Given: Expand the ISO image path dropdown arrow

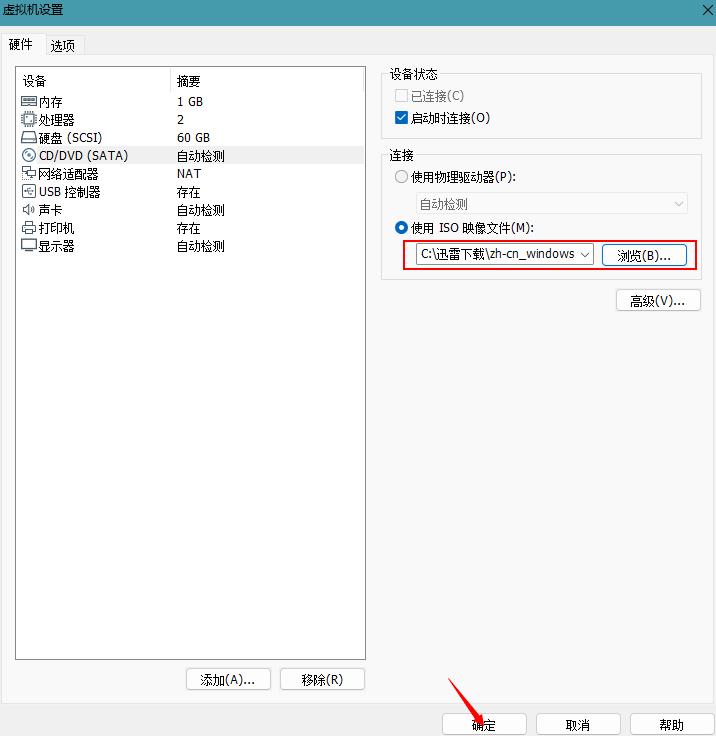Looking at the screenshot, I should coord(585,254).
